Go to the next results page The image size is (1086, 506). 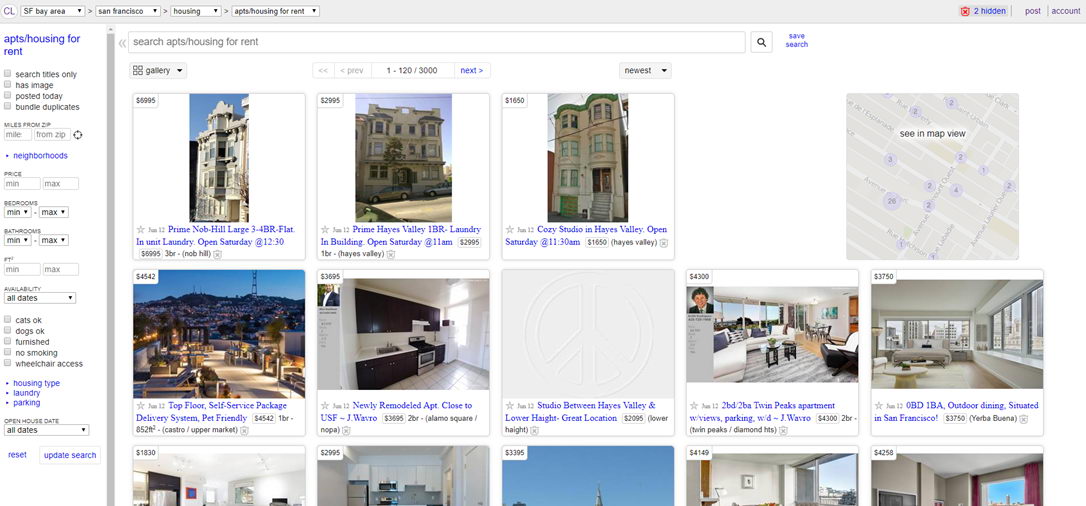tap(472, 71)
